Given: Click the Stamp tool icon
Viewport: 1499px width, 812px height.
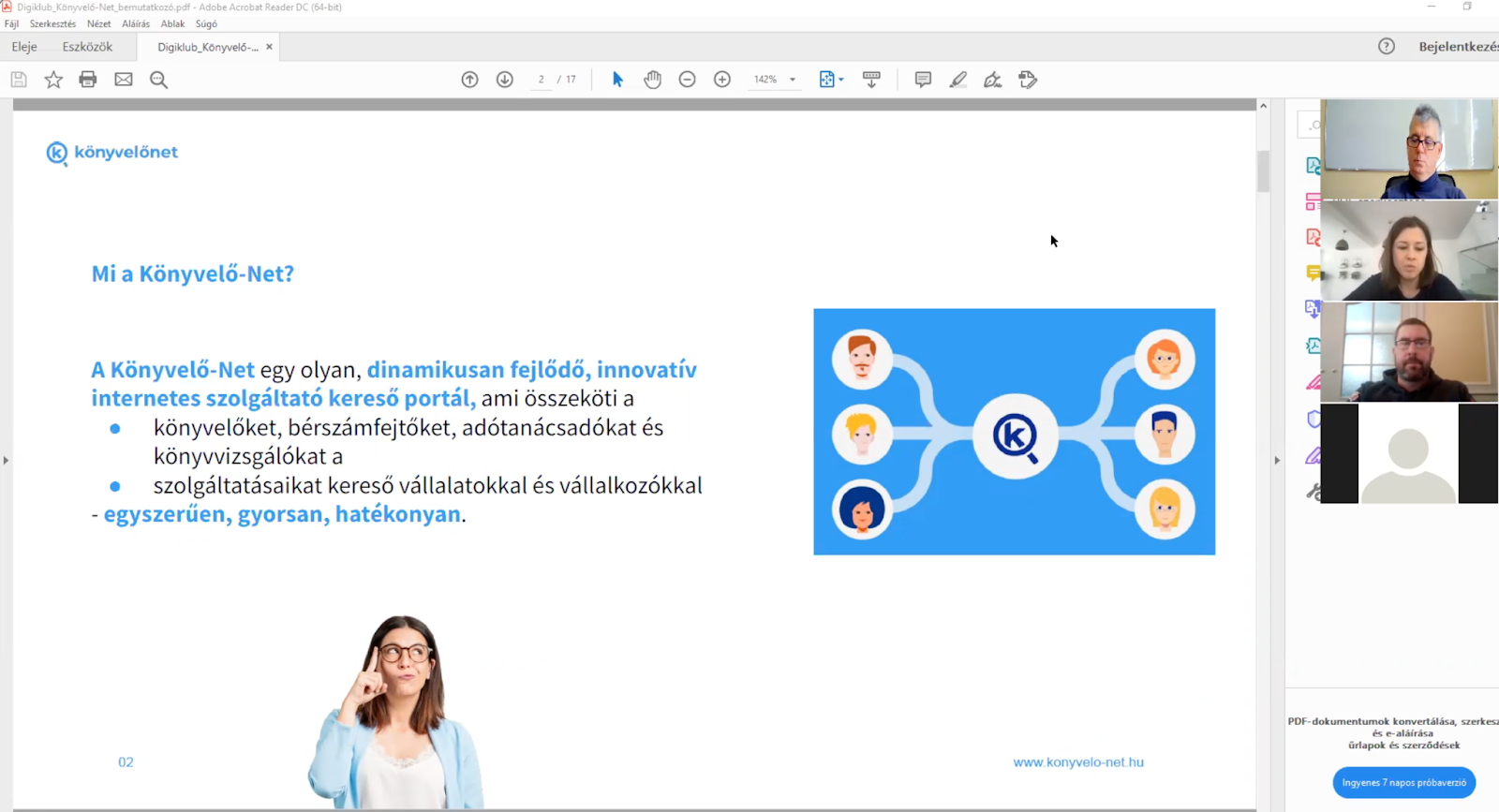Looking at the screenshot, I should pyautogui.click(x=1028, y=80).
